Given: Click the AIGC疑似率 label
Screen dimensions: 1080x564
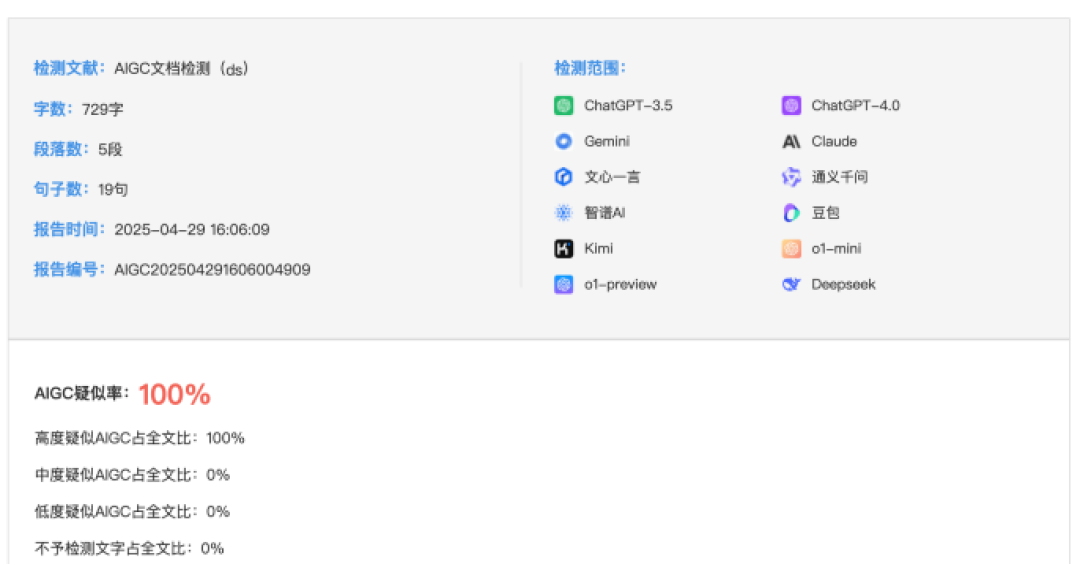Looking at the screenshot, I should coord(82,393).
